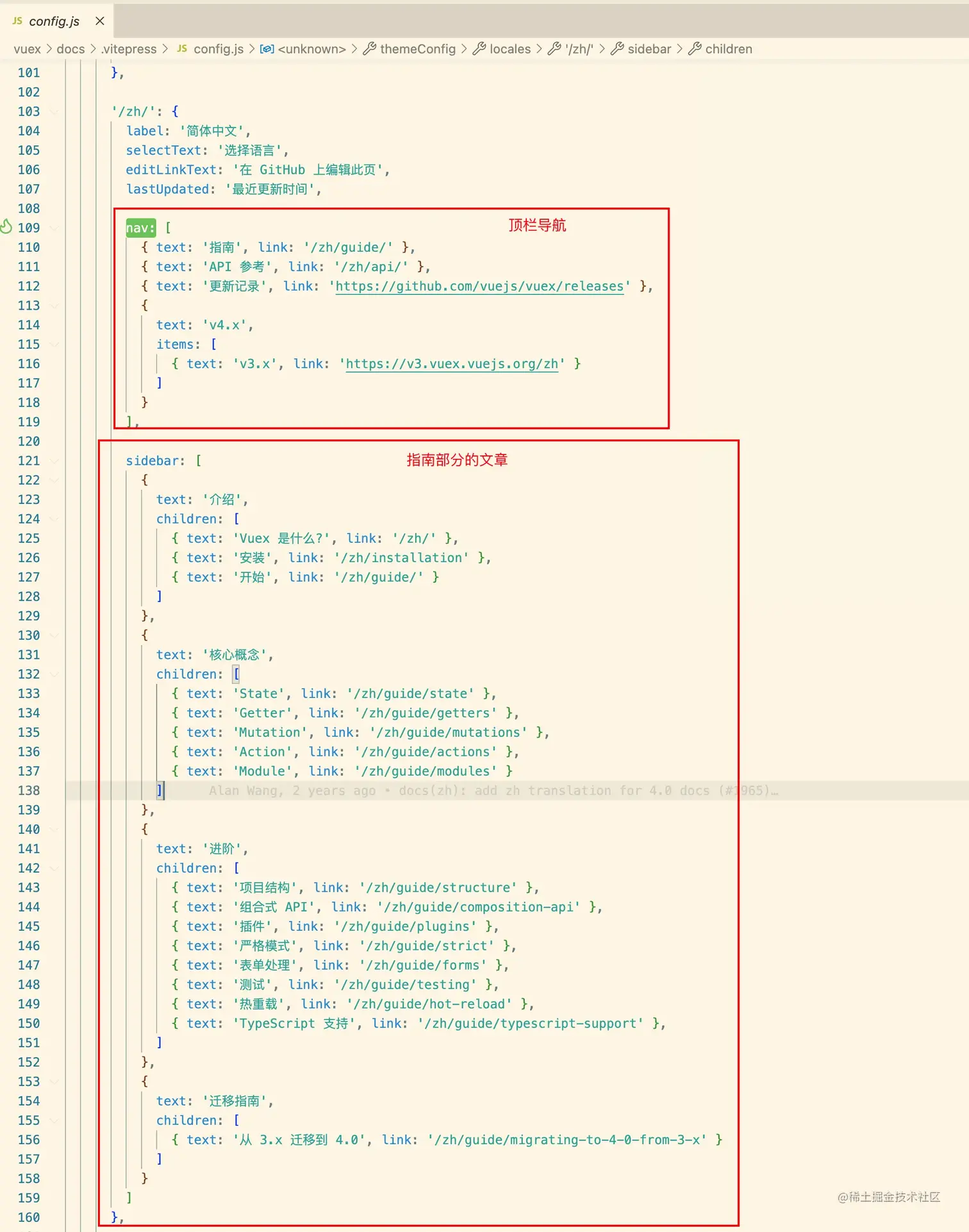
Task: Click the '/zh/guide/state' path string
Action: pos(410,694)
